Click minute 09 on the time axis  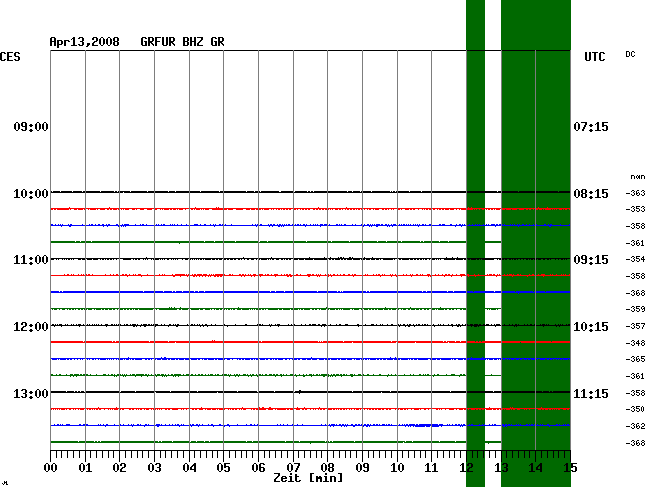pyautogui.click(x=362, y=468)
